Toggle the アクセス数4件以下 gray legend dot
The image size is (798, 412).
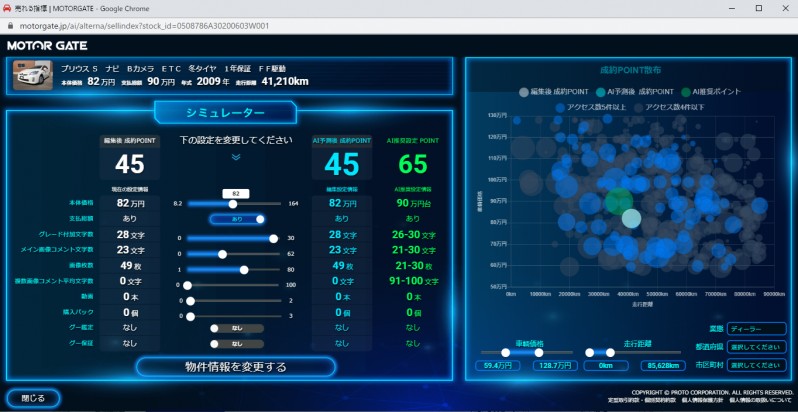(639, 107)
